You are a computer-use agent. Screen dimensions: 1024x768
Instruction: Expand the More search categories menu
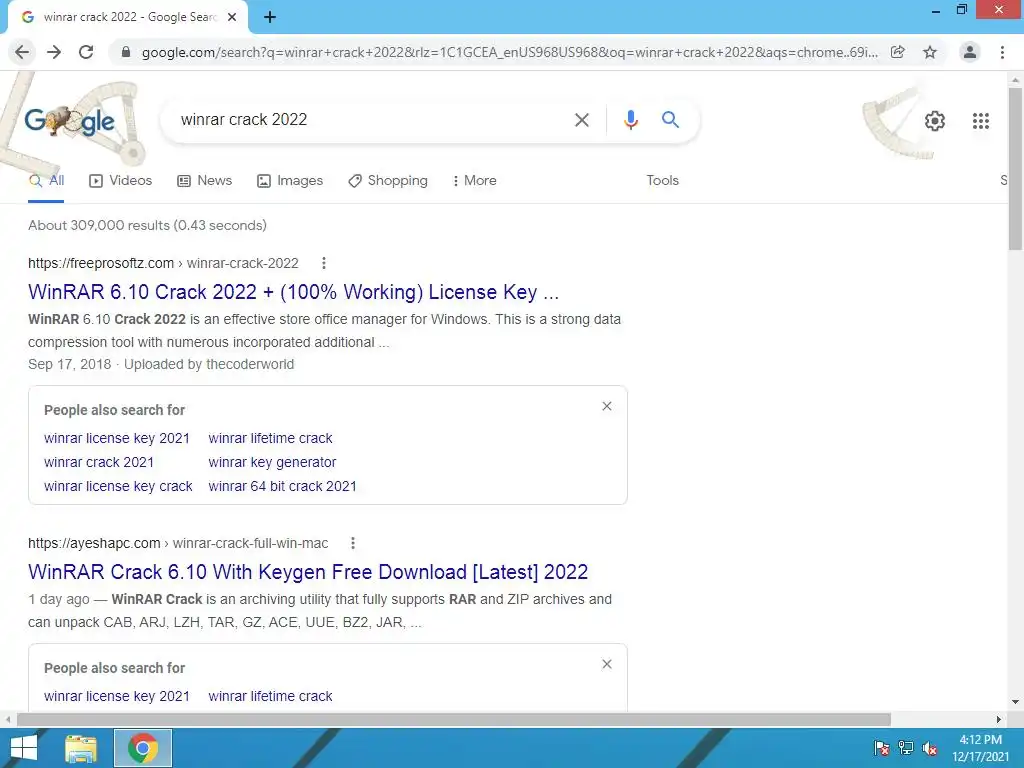[x=474, y=181]
